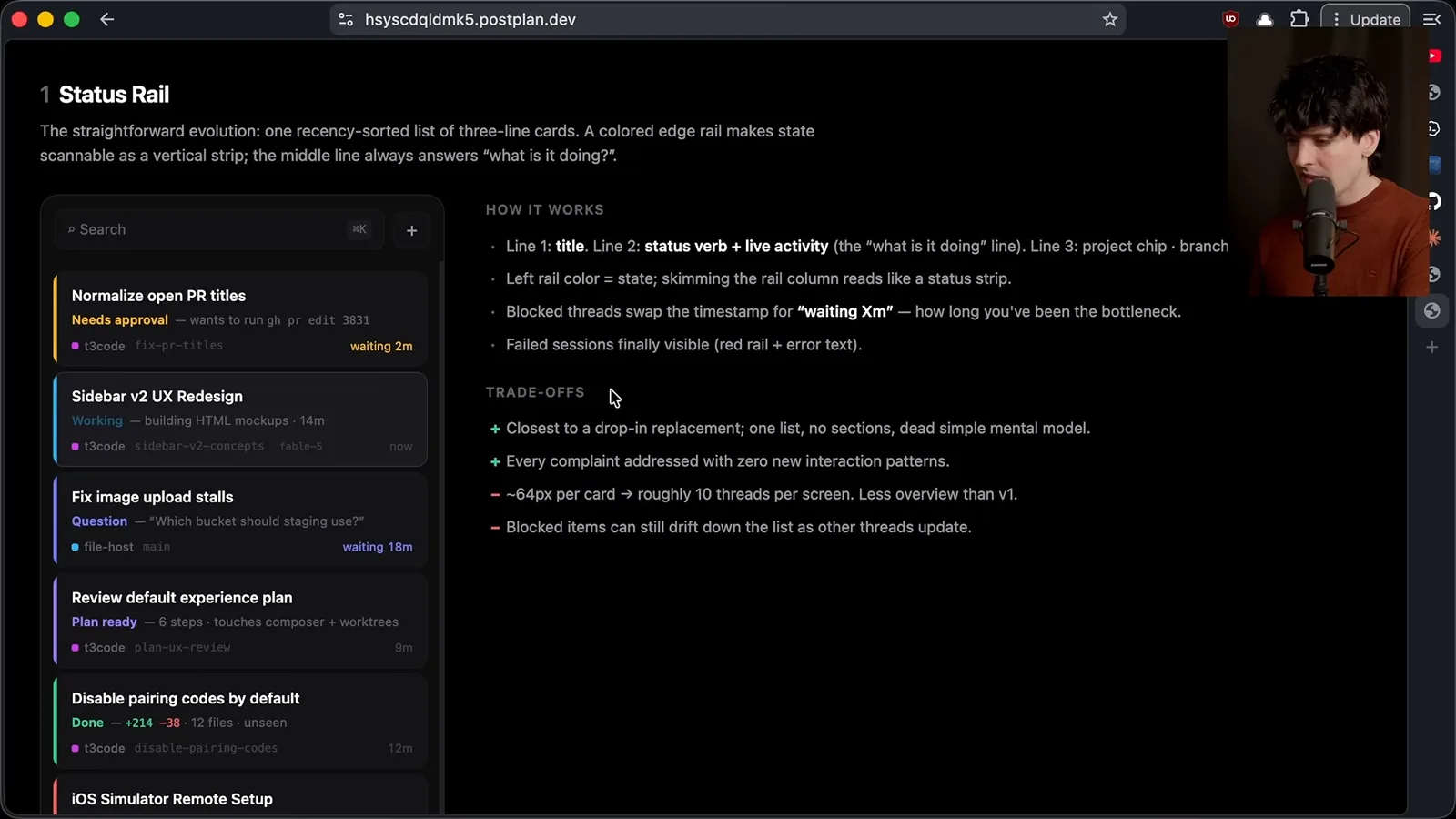Click the disable-pairing-codes branch name

207,748
